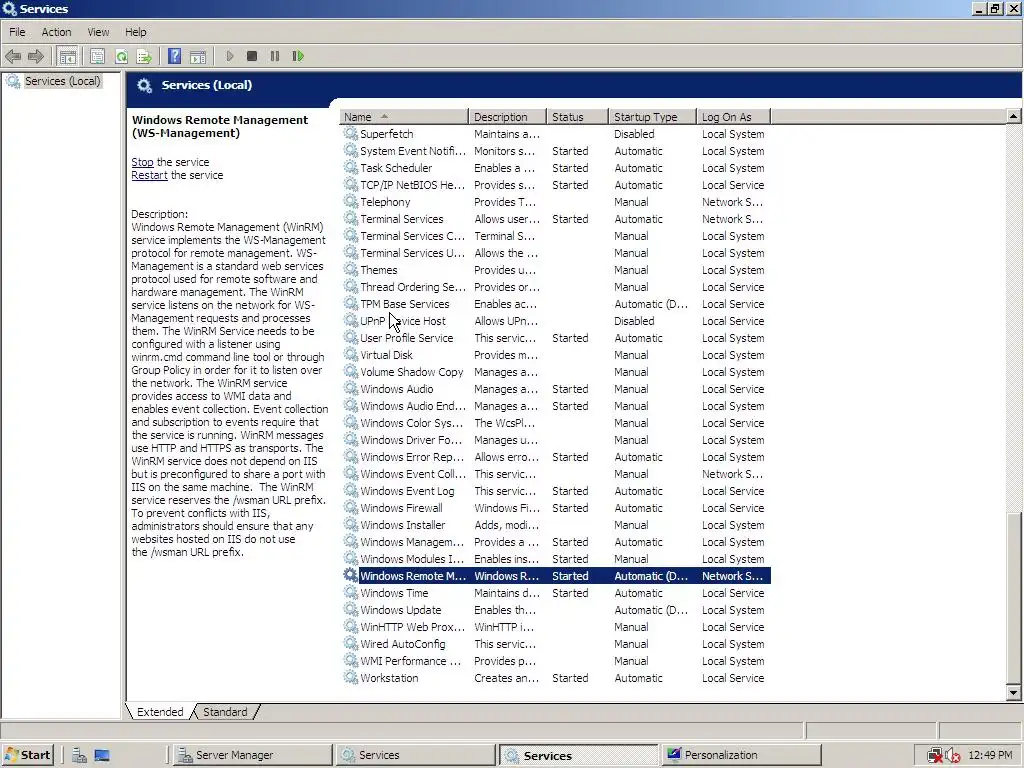Click the Restart the service link

click(150, 175)
